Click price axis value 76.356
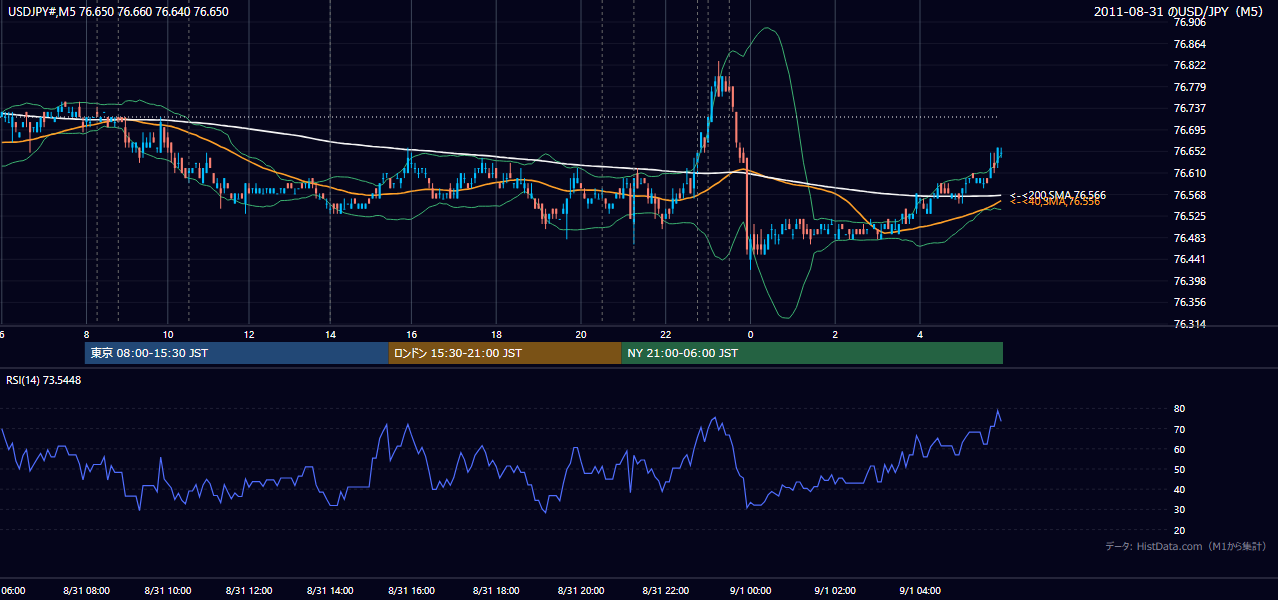Screen dimensions: 1278x600 pos(1190,302)
